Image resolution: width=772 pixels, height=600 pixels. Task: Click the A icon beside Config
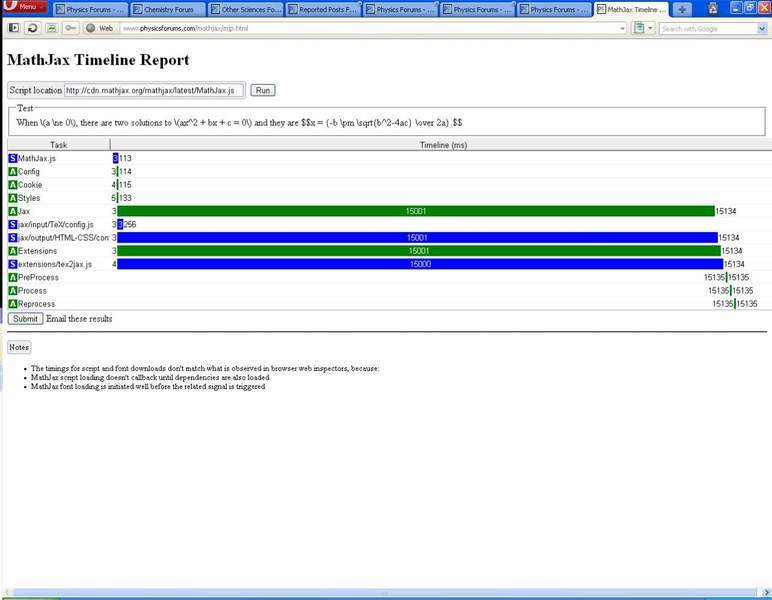pyautogui.click(x=13, y=171)
